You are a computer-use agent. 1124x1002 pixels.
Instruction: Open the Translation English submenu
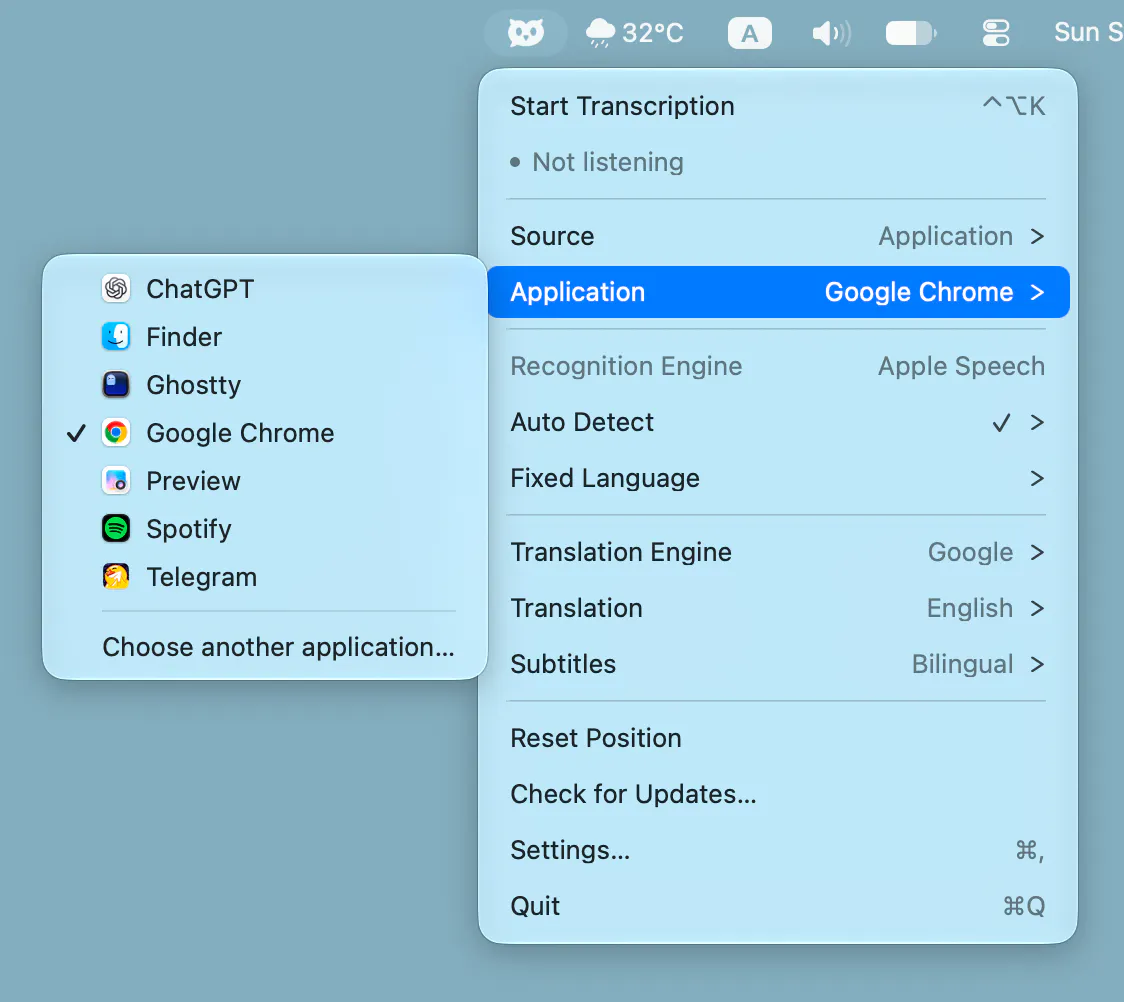[x=778, y=609]
